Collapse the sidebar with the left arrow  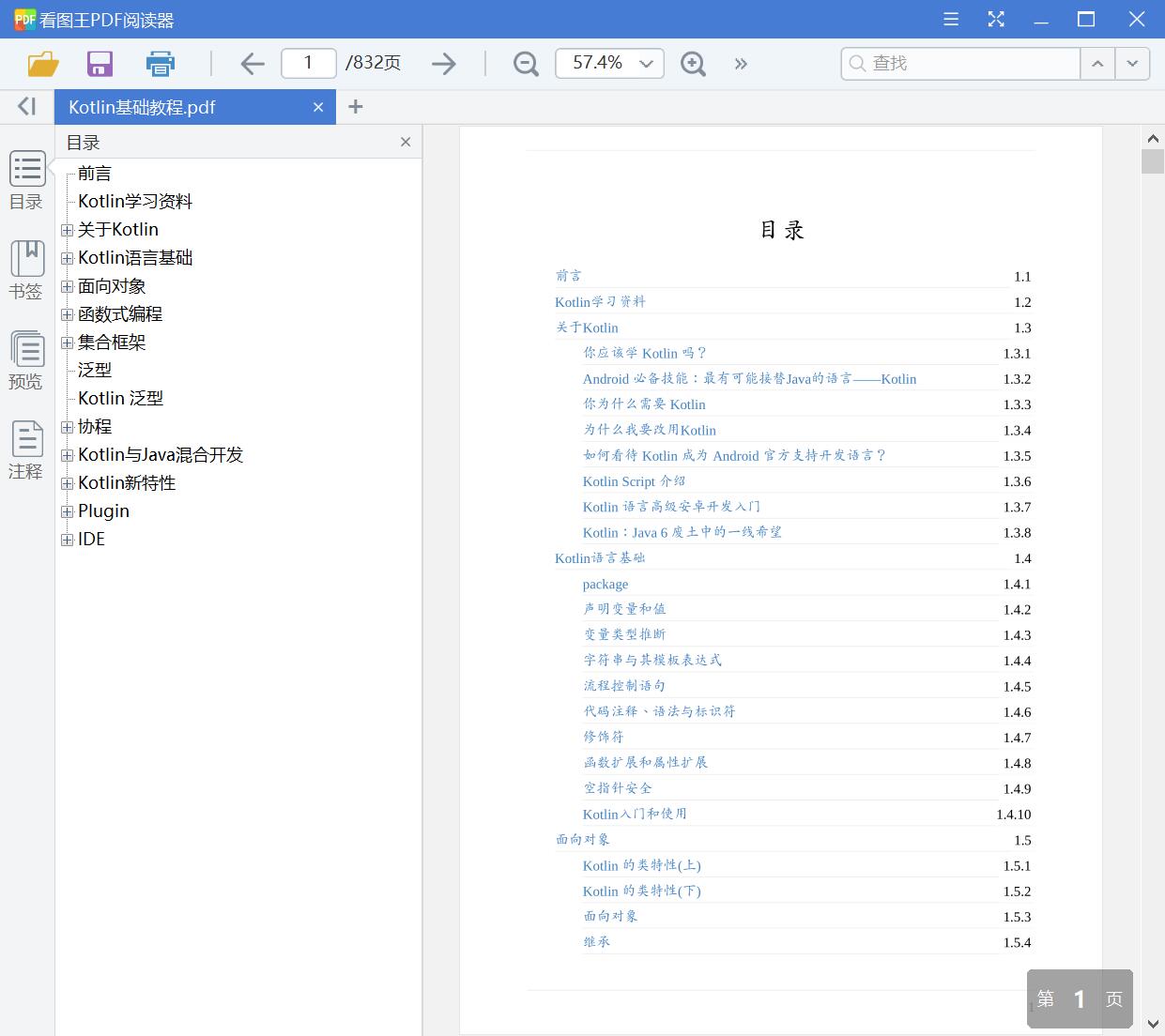pyautogui.click(x=25, y=106)
